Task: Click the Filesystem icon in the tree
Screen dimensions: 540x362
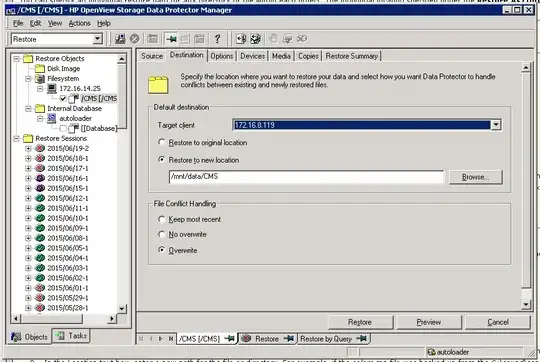Action: [x=40, y=79]
